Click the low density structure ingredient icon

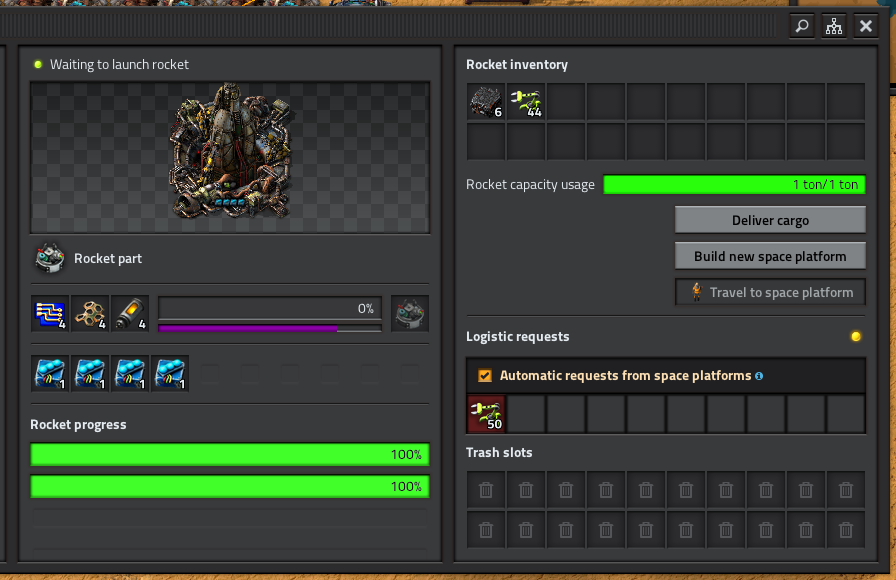[x=89, y=314]
